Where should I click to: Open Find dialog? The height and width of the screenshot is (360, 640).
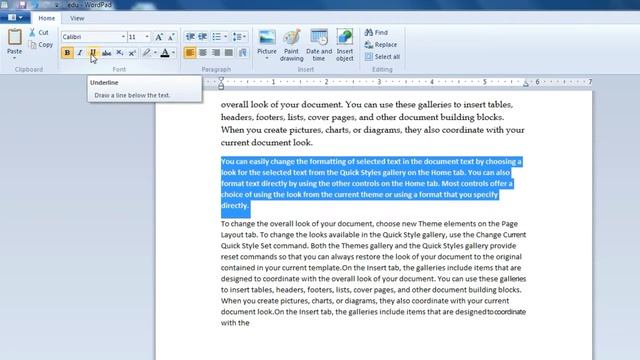pos(376,32)
